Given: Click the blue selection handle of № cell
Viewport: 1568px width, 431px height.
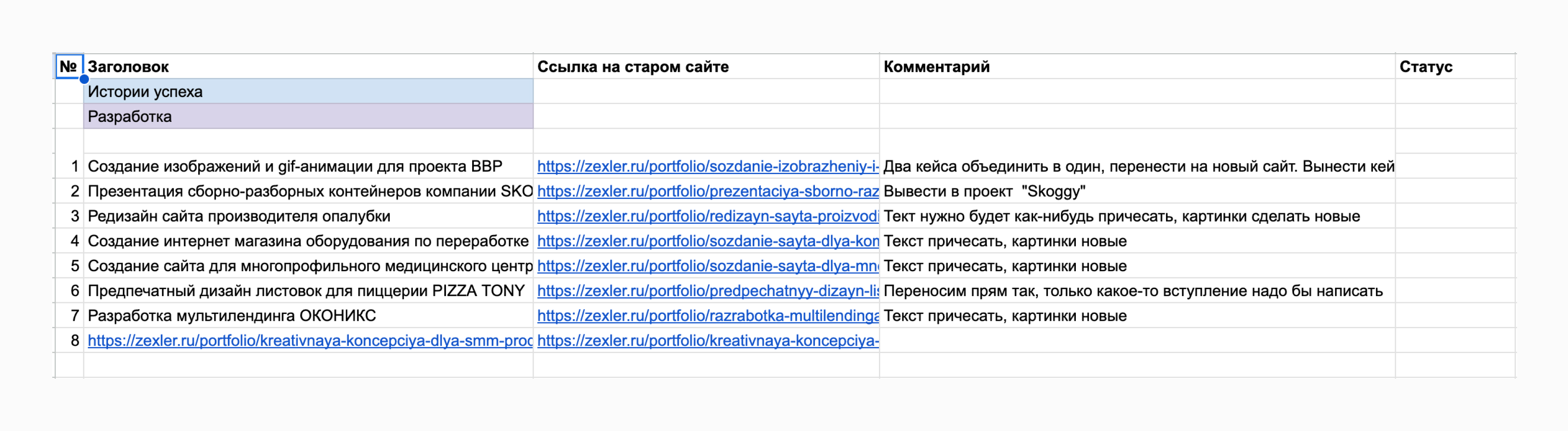Looking at the screenshot, I should pos(84,79).
